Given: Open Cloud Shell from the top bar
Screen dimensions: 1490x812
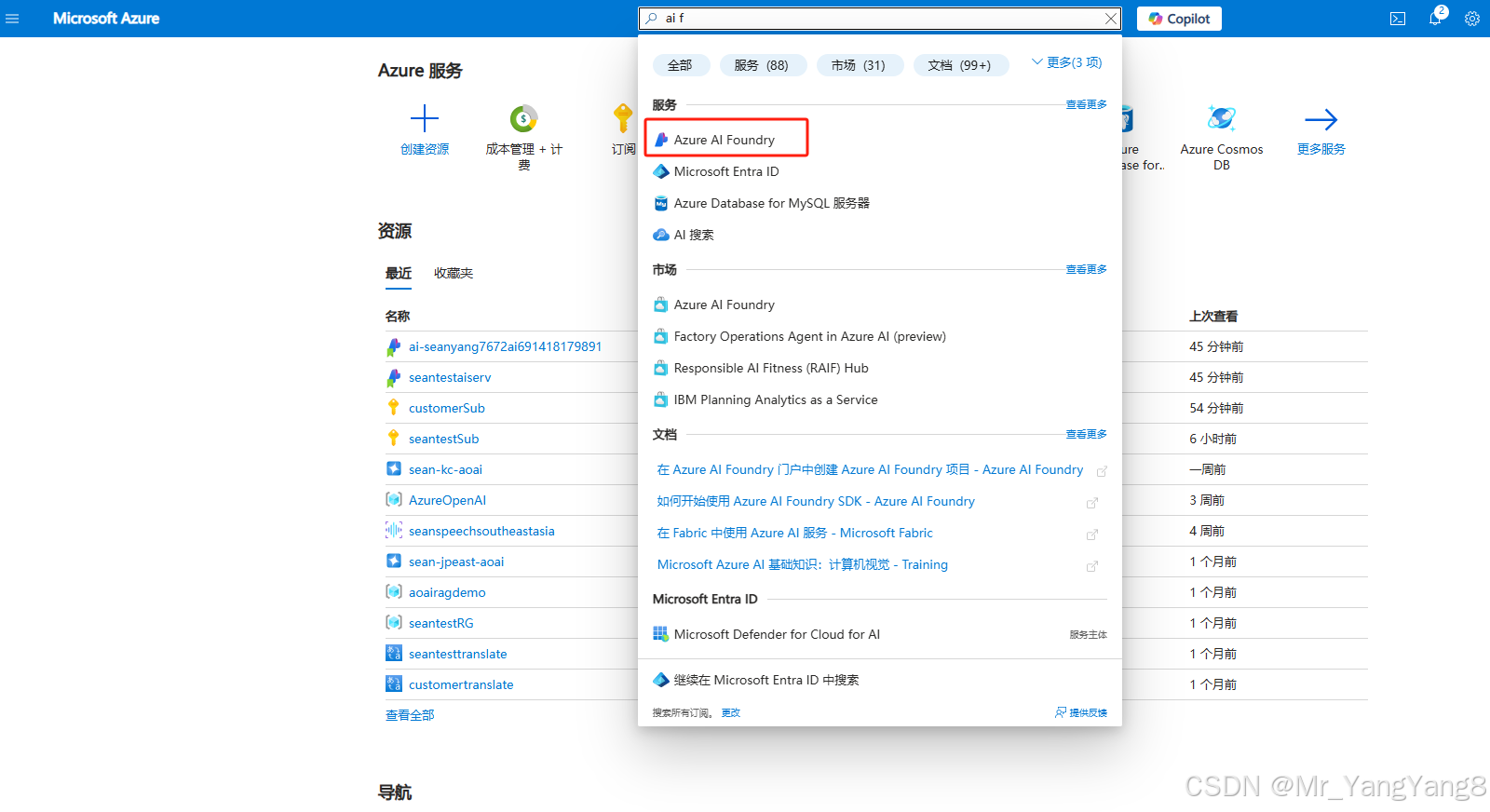Looking at the screenshot, I should (1398, 19).
